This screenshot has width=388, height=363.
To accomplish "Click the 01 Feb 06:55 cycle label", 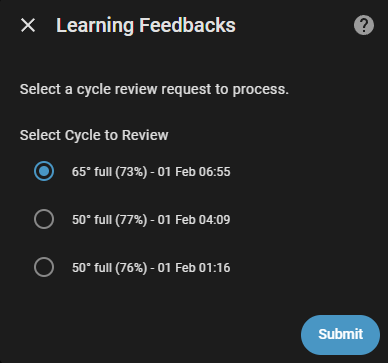I will point(151,172).
